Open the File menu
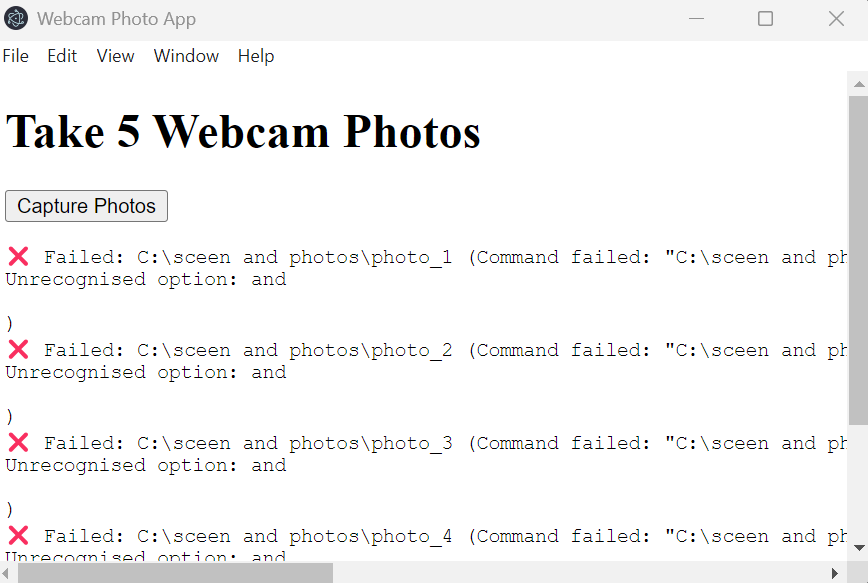This screenshot has height=583, width=868. pos(16,56)
